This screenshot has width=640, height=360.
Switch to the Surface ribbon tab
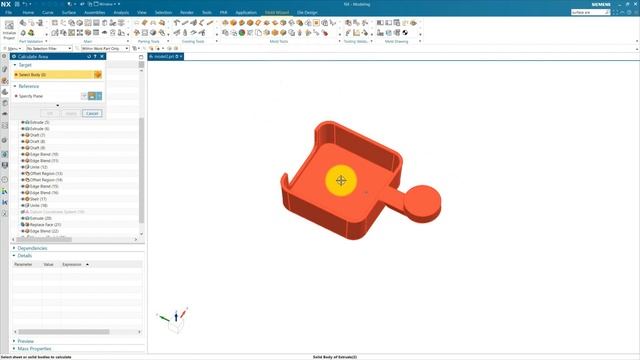click(x=69, y=13)
